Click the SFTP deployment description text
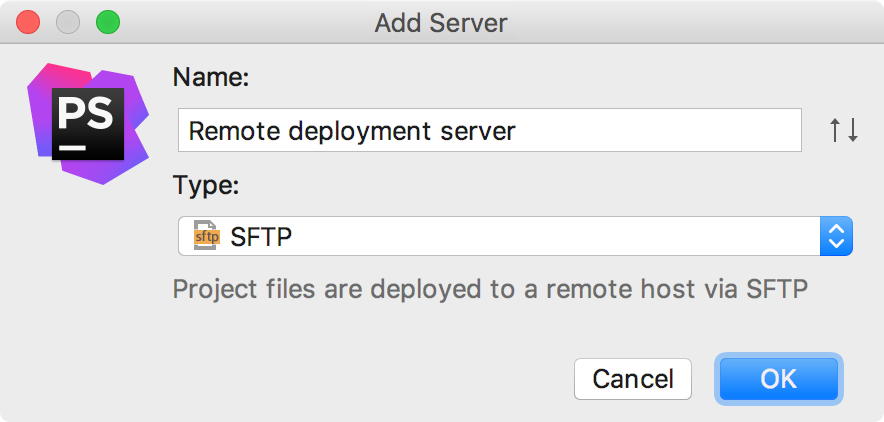Image resolution: width=884 pixels, height=422 pixels. click(490, 289)
